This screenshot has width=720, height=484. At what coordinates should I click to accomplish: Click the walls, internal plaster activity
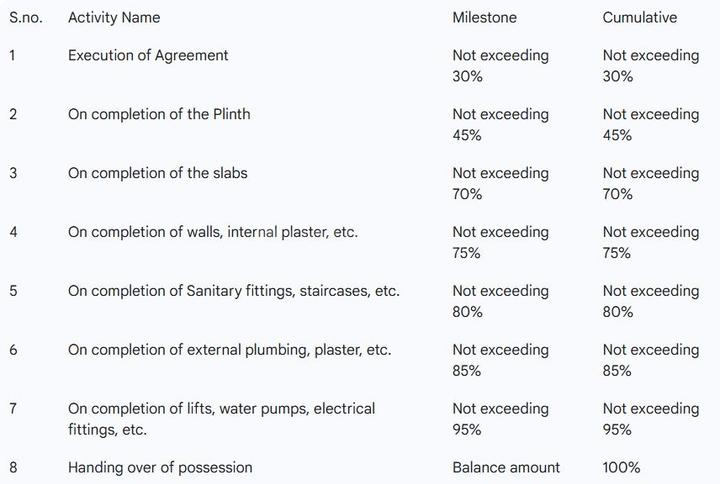tap(213, 232)
